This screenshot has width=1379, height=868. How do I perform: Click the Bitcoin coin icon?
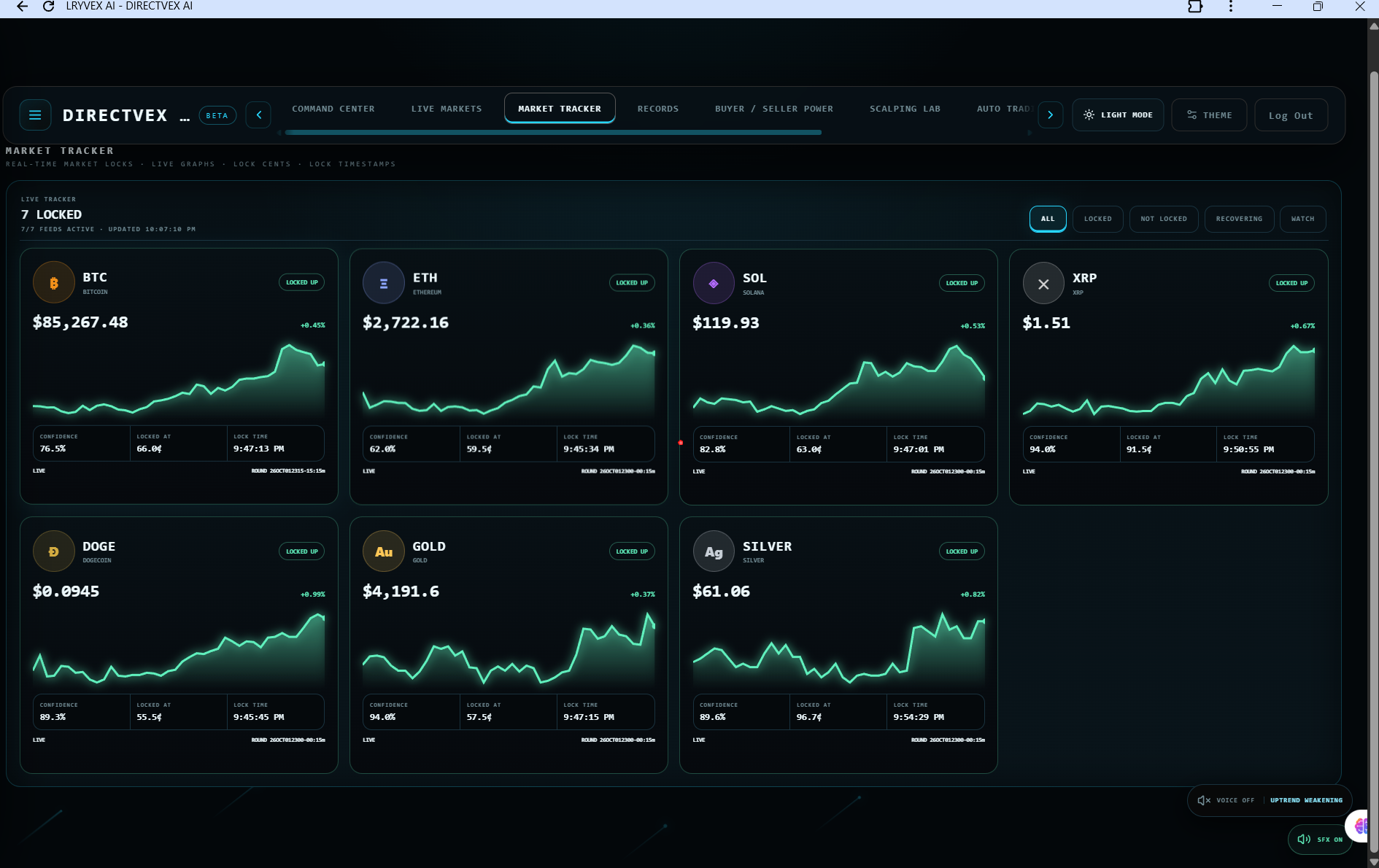pyautogui.click(x=54, y=282)
